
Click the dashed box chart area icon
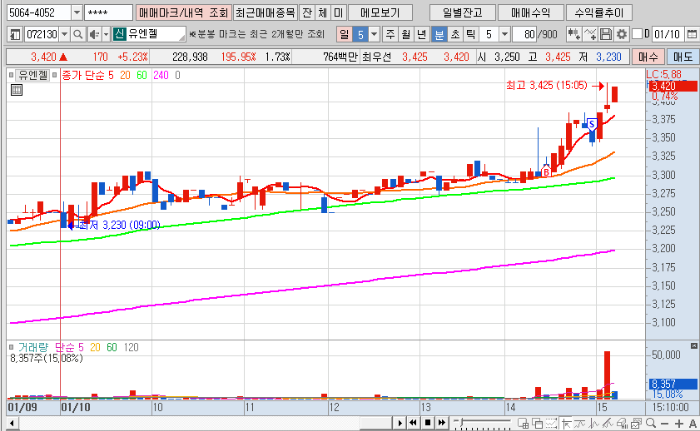click(552, 423)
